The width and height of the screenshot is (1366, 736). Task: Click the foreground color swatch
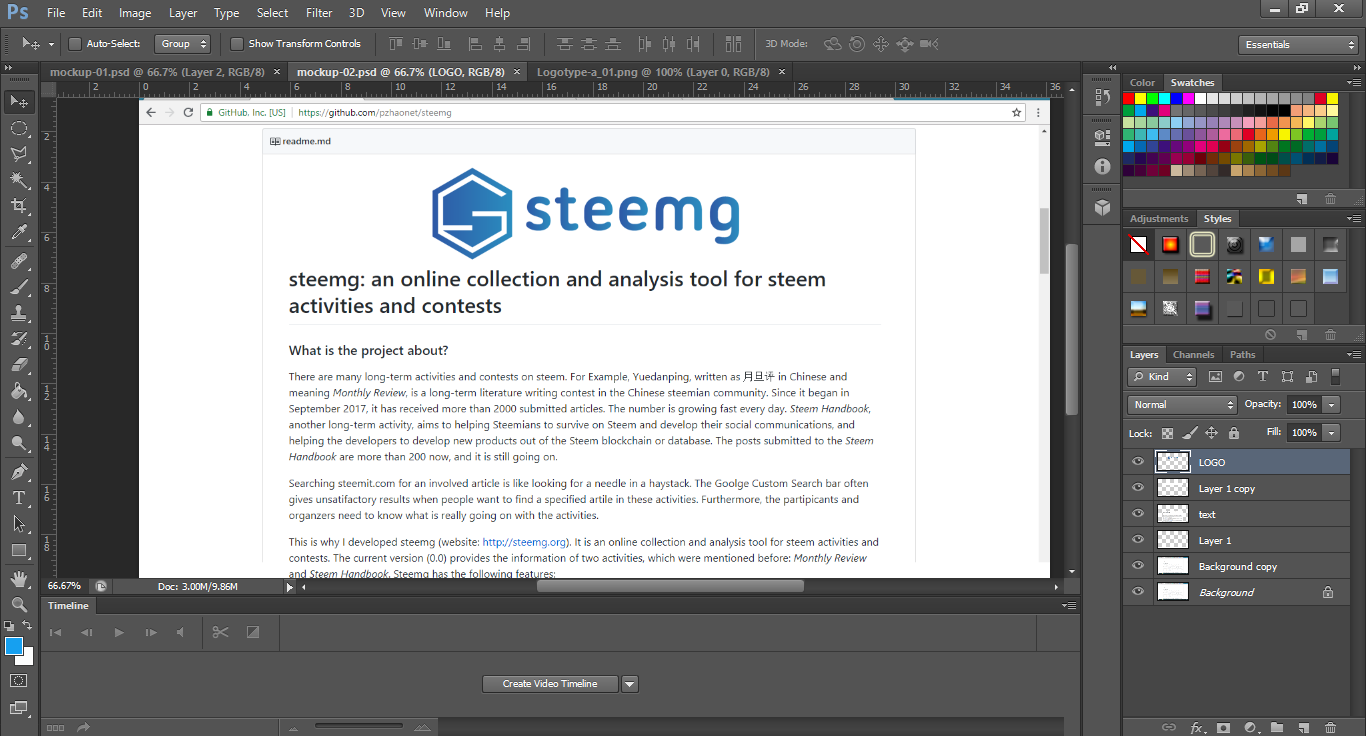click(x=14, y=646)
